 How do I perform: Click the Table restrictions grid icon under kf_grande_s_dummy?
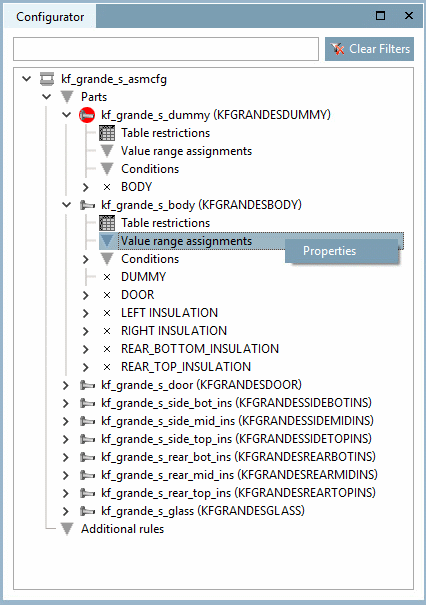107,133
